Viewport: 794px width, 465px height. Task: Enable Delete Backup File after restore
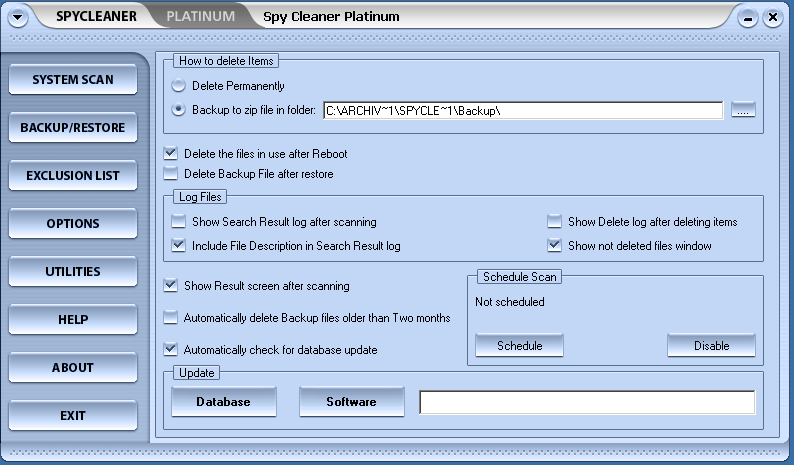pyautogui.click(x=171, y=173)
